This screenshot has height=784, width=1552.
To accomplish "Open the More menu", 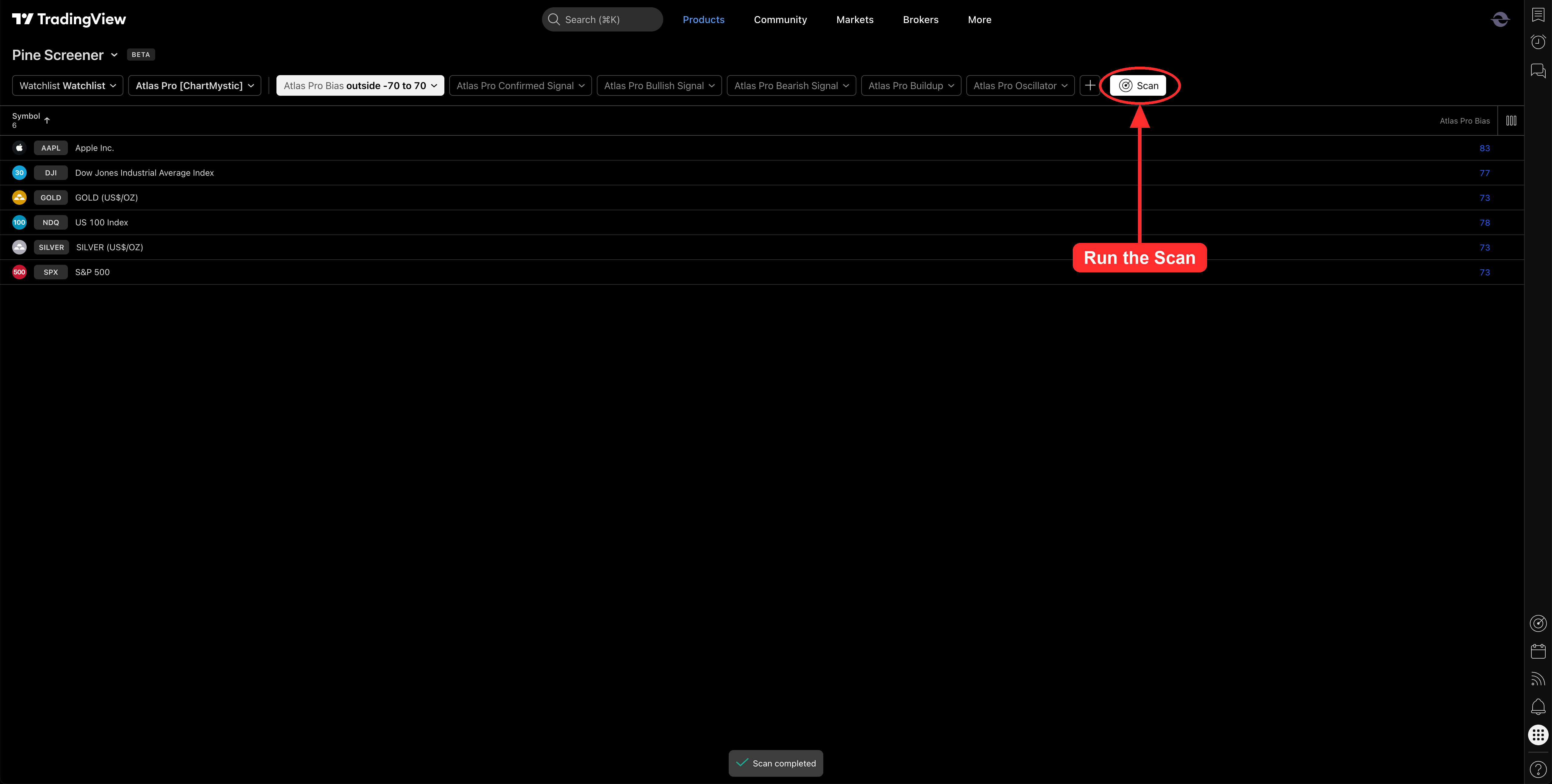I will [979, 19].
